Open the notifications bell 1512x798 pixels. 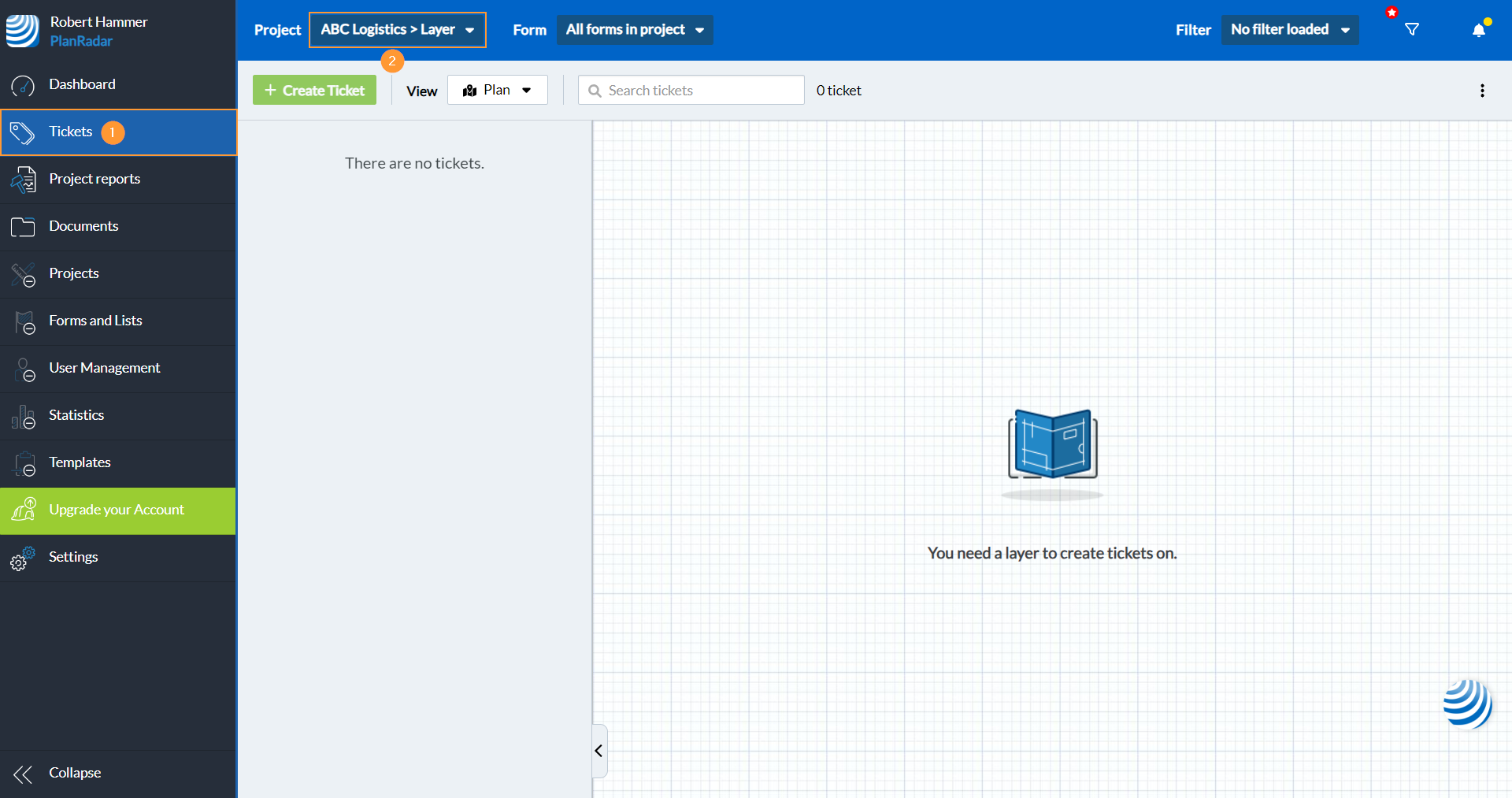pos(1479,30)
